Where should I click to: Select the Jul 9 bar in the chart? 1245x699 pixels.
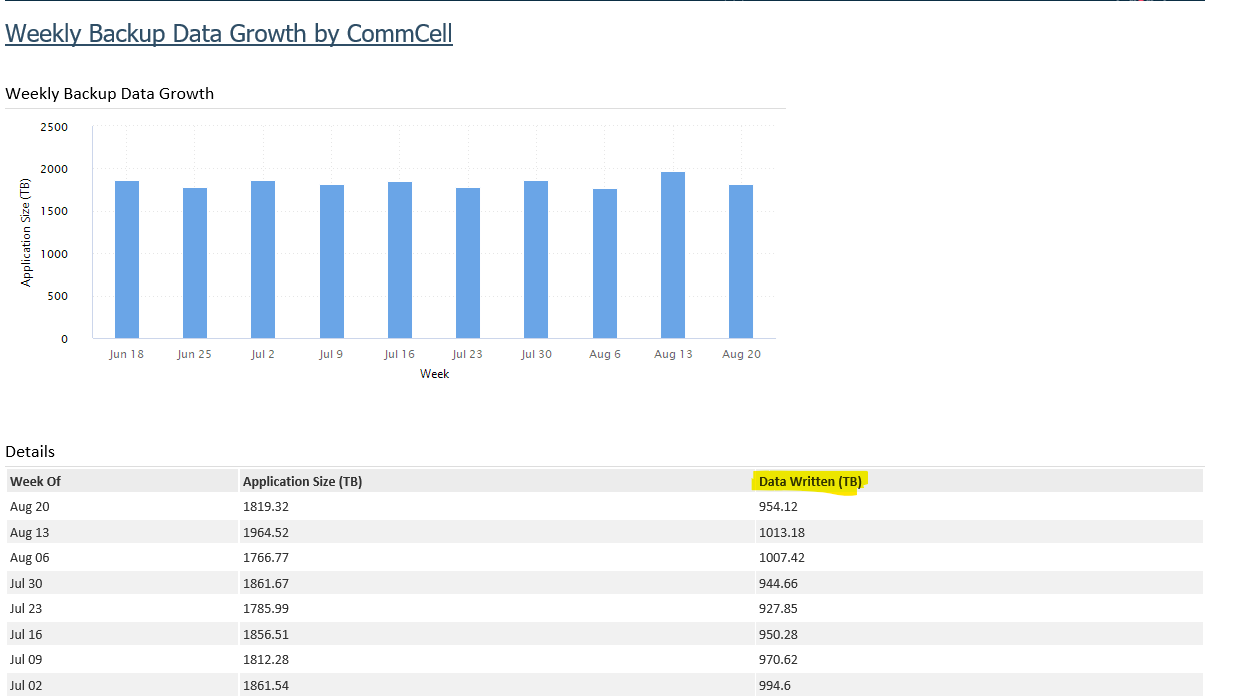(x=332, y=262)
